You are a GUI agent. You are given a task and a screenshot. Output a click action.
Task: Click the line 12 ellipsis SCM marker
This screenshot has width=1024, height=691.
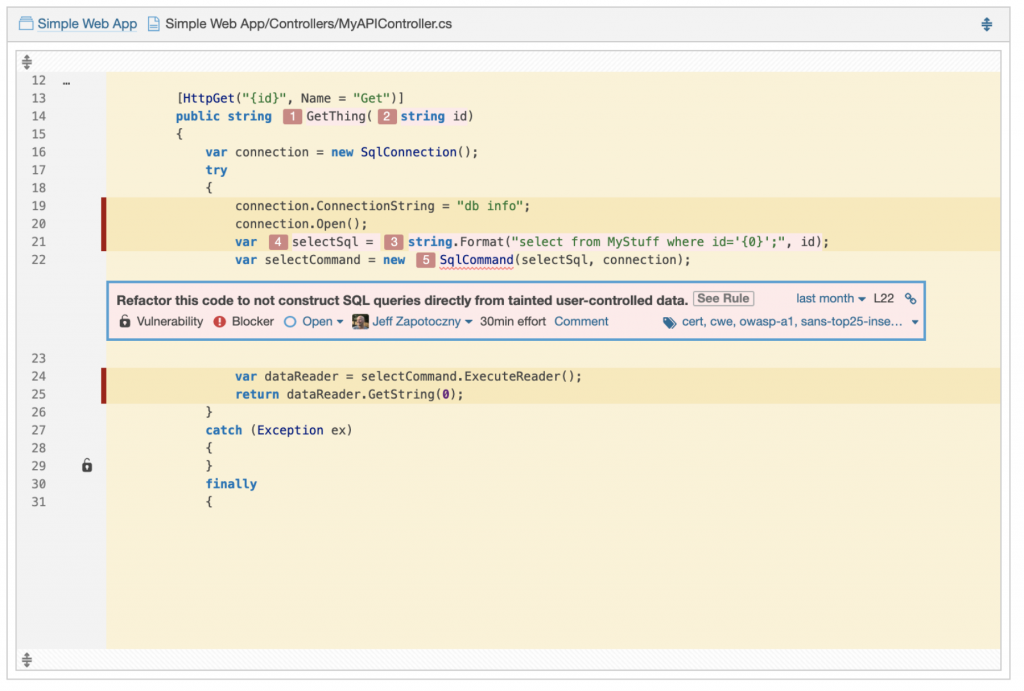point(66,81)
